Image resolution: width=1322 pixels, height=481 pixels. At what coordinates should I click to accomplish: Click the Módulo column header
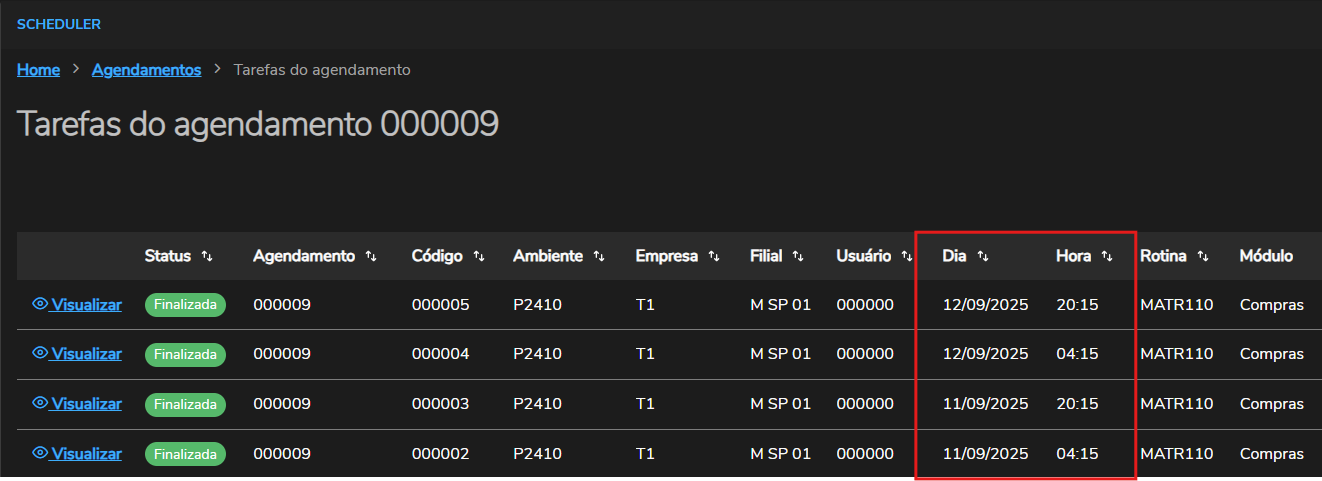pyautogui.click(x=1266, y=256)
